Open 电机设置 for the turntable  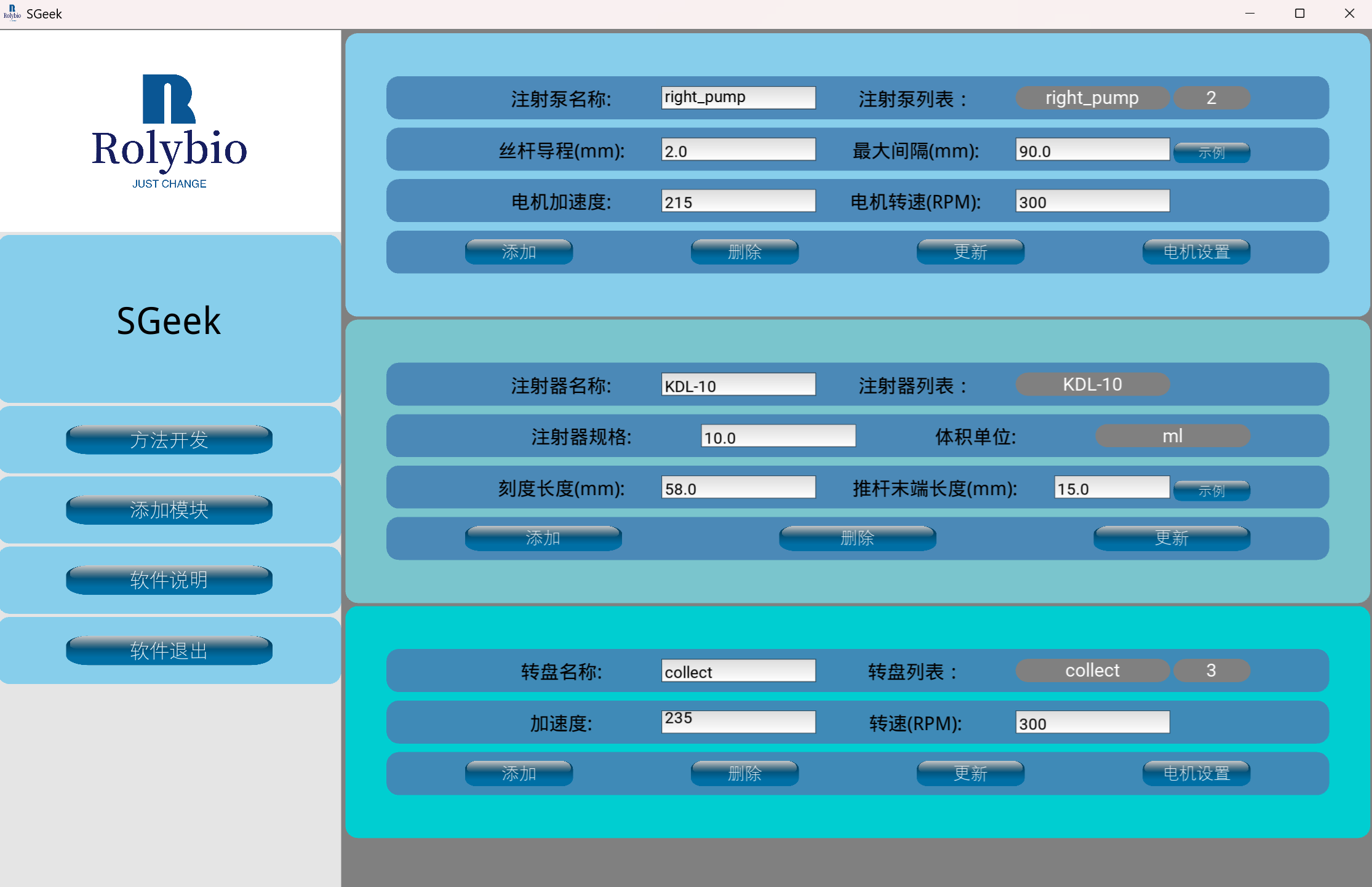coord(1196,773)
